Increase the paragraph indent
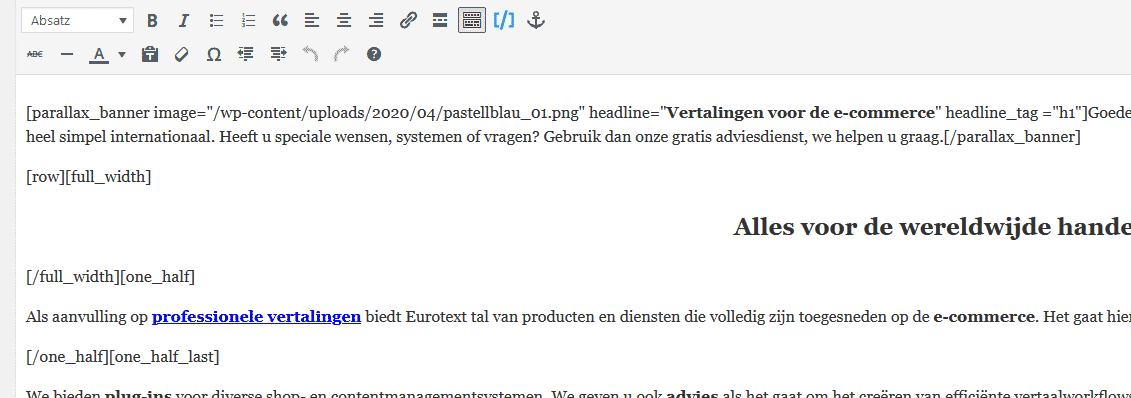 coord(278,54)
